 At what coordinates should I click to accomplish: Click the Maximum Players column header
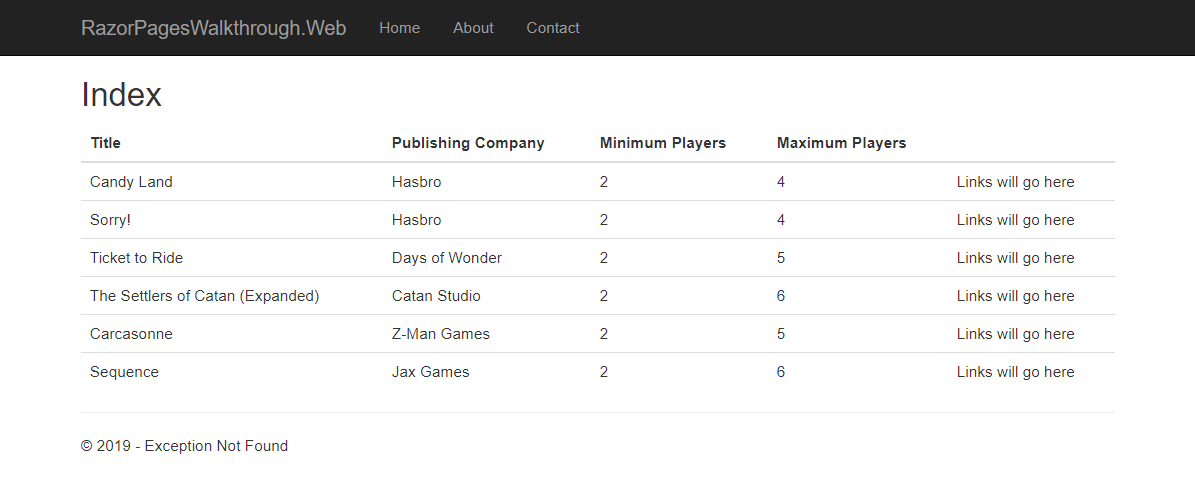841,143
